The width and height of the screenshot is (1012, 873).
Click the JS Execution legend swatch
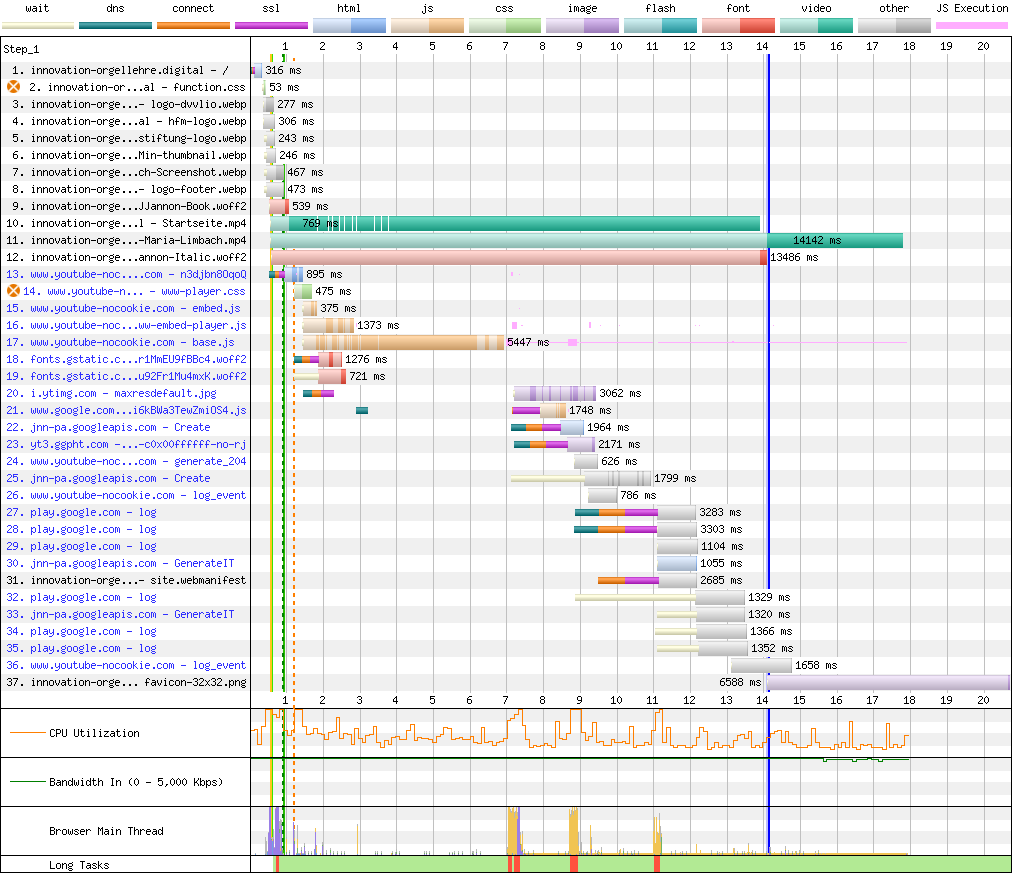click(x=971, y=26)
